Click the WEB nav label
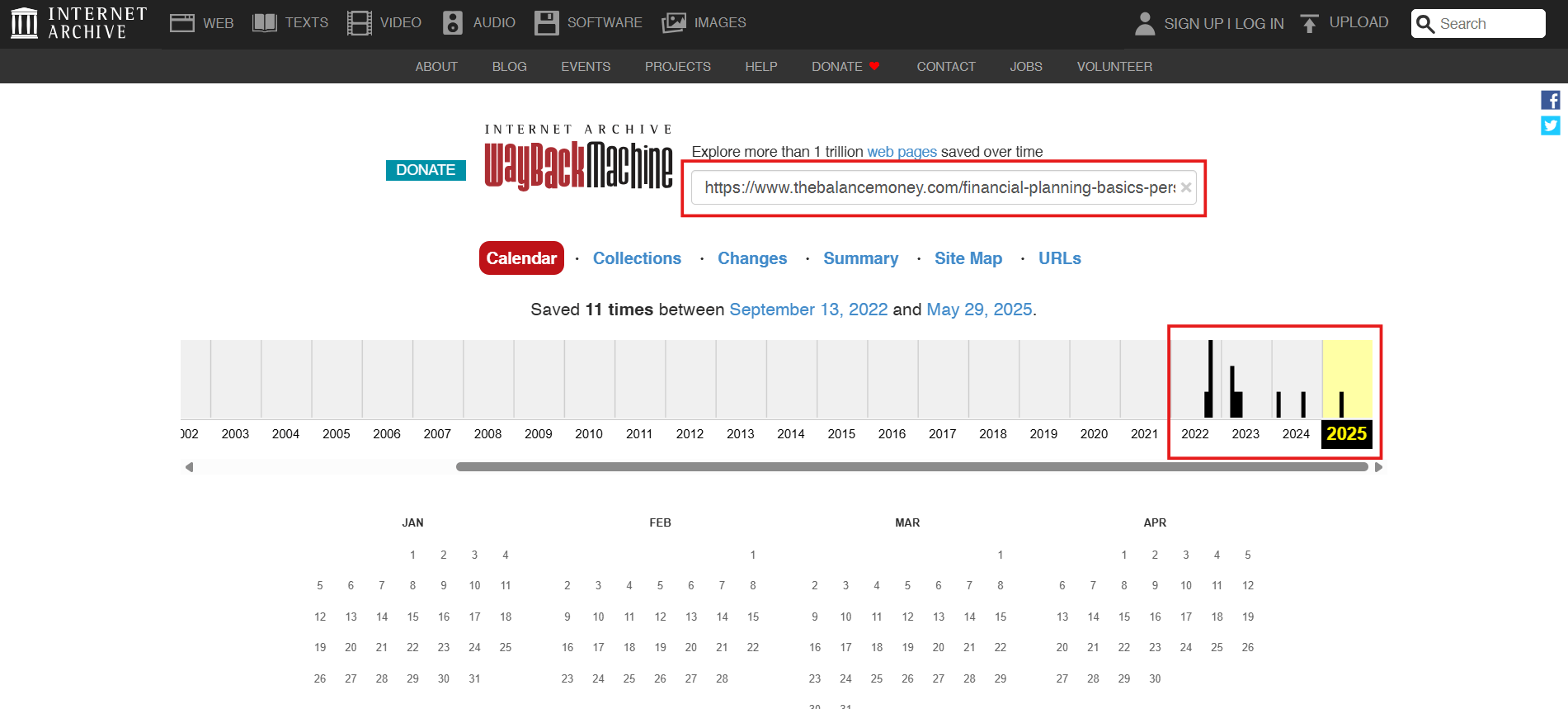1568x709 pixels. pos(219,23)
